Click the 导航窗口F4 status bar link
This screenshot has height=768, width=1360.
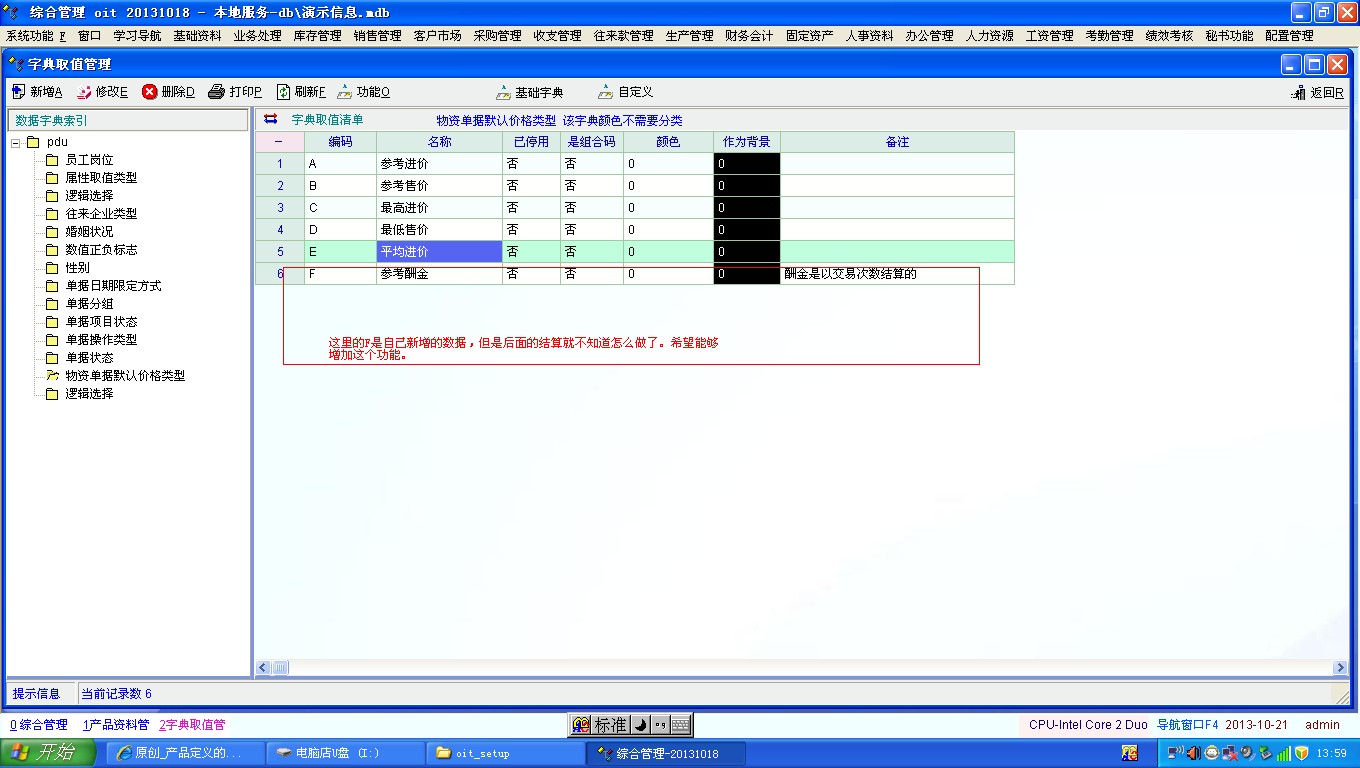coord(1187,725)
